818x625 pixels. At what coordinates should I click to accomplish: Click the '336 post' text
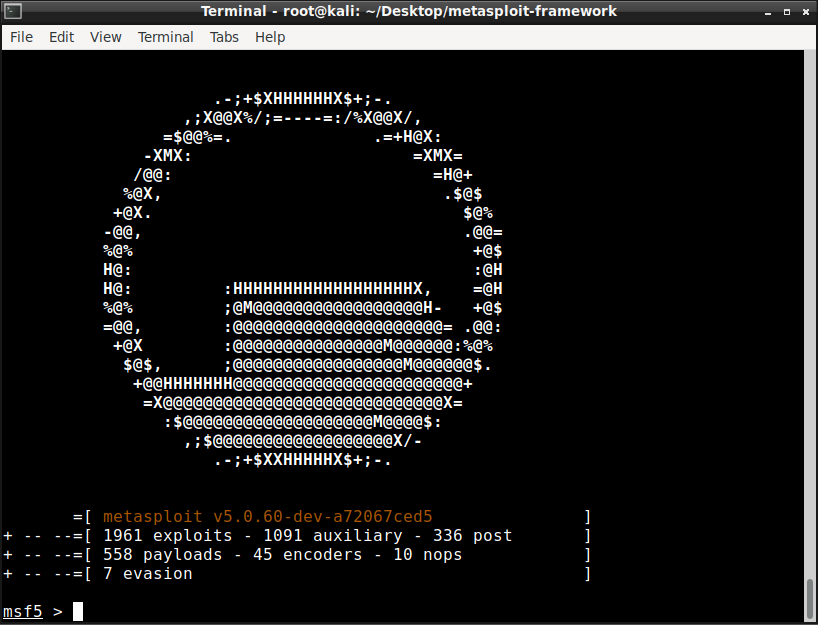(473, 536)
